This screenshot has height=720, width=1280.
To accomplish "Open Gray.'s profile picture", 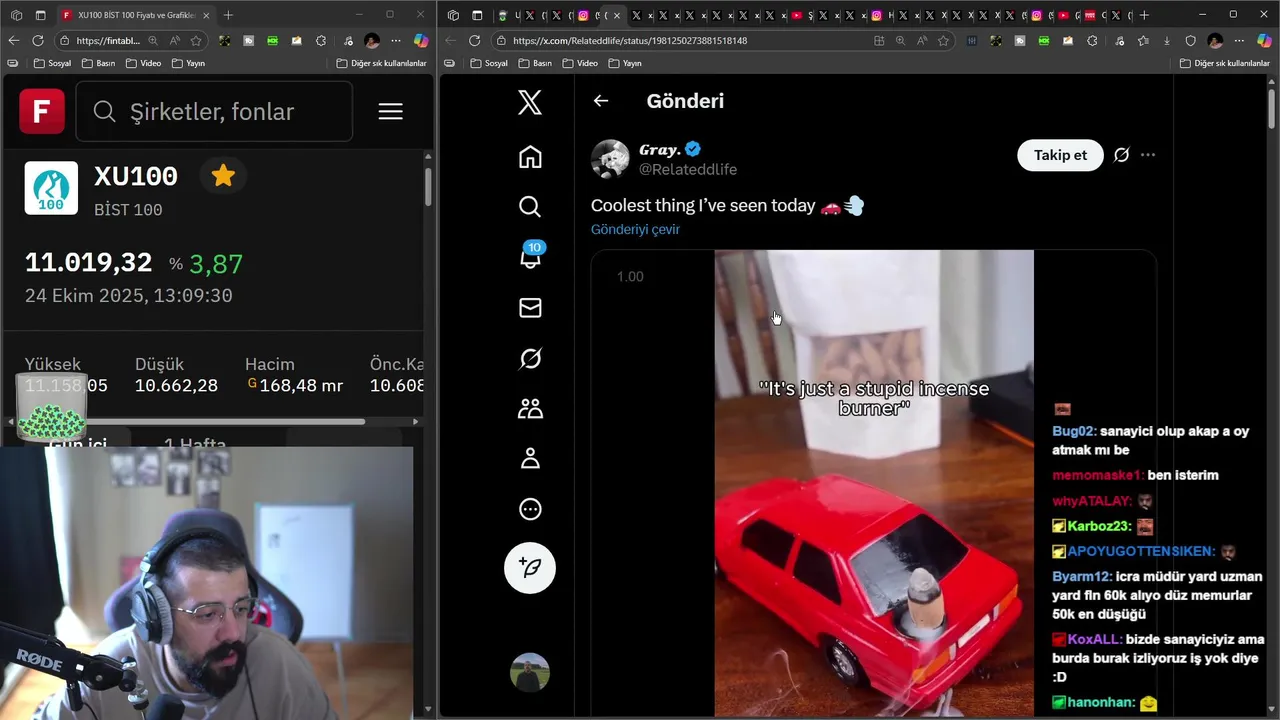I will click(610, 159).
